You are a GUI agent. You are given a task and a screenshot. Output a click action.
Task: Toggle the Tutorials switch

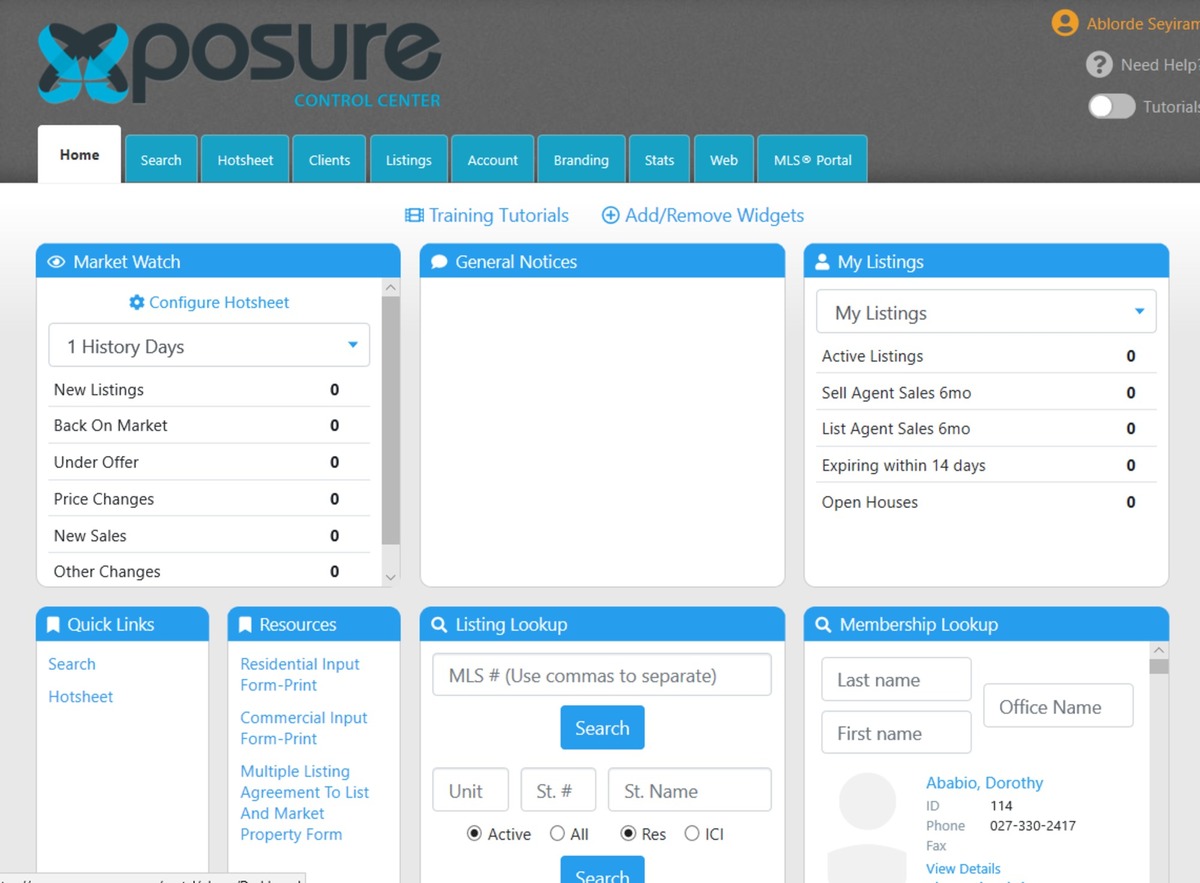[x=1111, y=107]
